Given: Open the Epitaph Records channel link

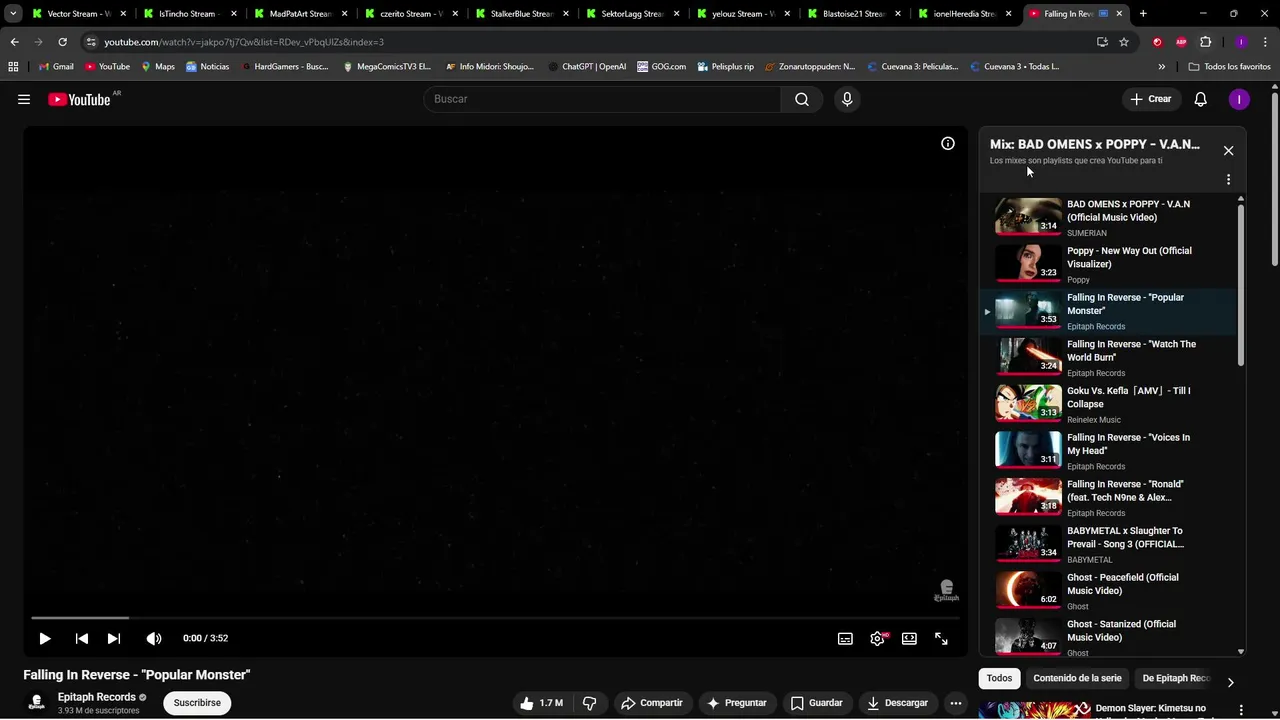Looking at the screenshot, I should [97, 697].
